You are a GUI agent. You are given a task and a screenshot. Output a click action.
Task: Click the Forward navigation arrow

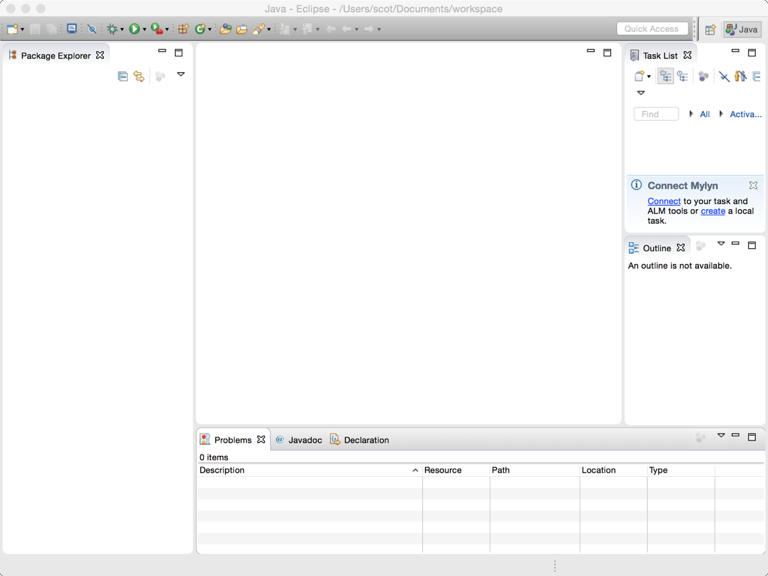tap(369, 29)
